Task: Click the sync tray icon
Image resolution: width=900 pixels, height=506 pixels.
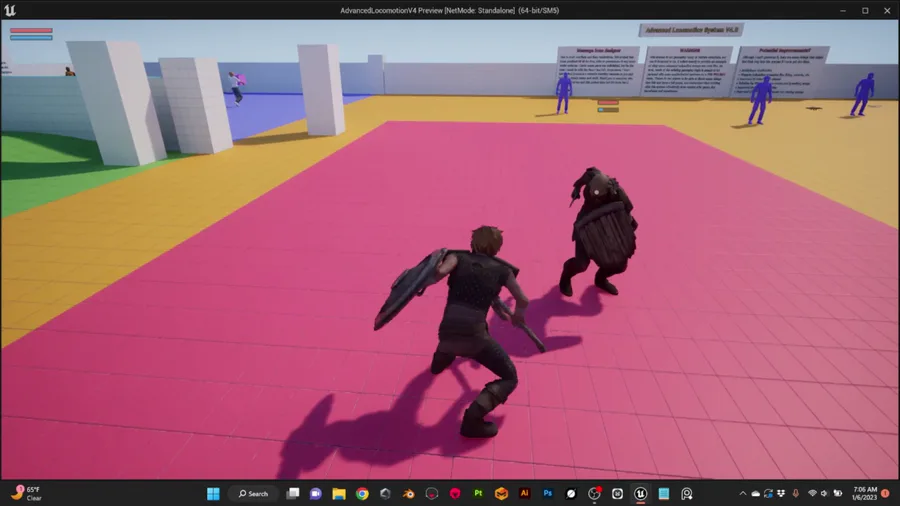Action: pyautogui.click(x=768, y=493)
